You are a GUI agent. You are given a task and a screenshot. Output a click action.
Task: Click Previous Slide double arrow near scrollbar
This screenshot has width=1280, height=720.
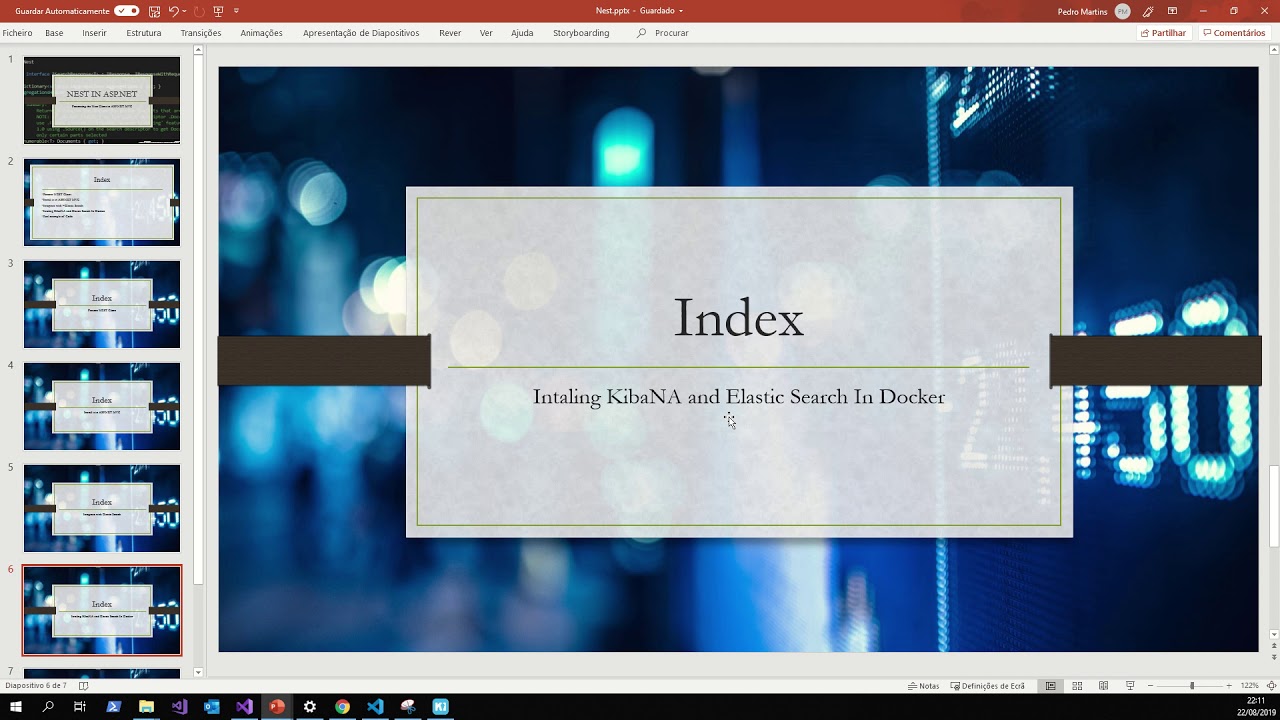1274,647
